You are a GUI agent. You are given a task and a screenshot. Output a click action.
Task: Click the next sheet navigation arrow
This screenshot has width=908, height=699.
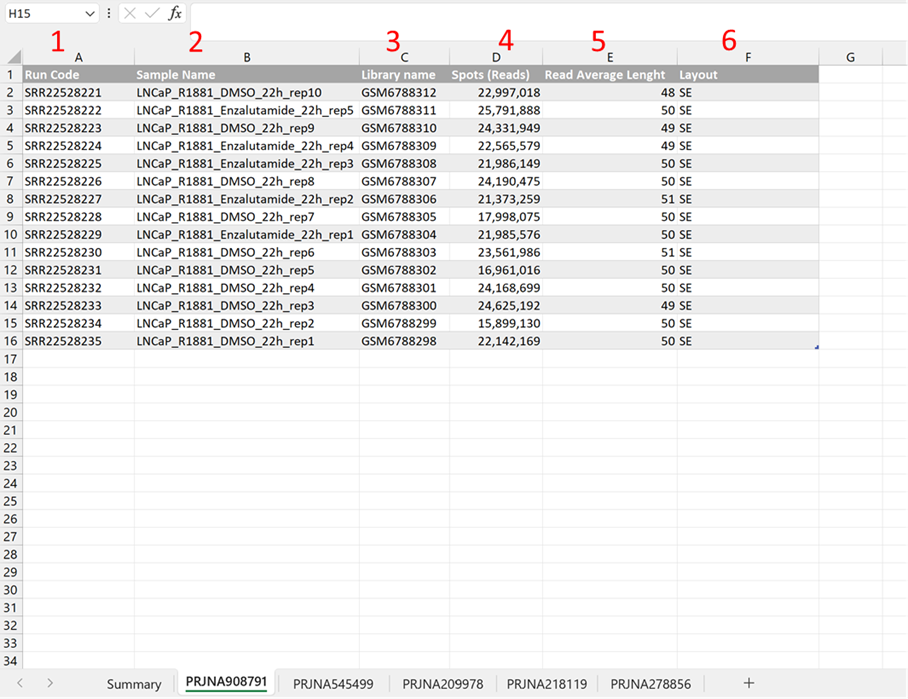click(x=50, y=683)
